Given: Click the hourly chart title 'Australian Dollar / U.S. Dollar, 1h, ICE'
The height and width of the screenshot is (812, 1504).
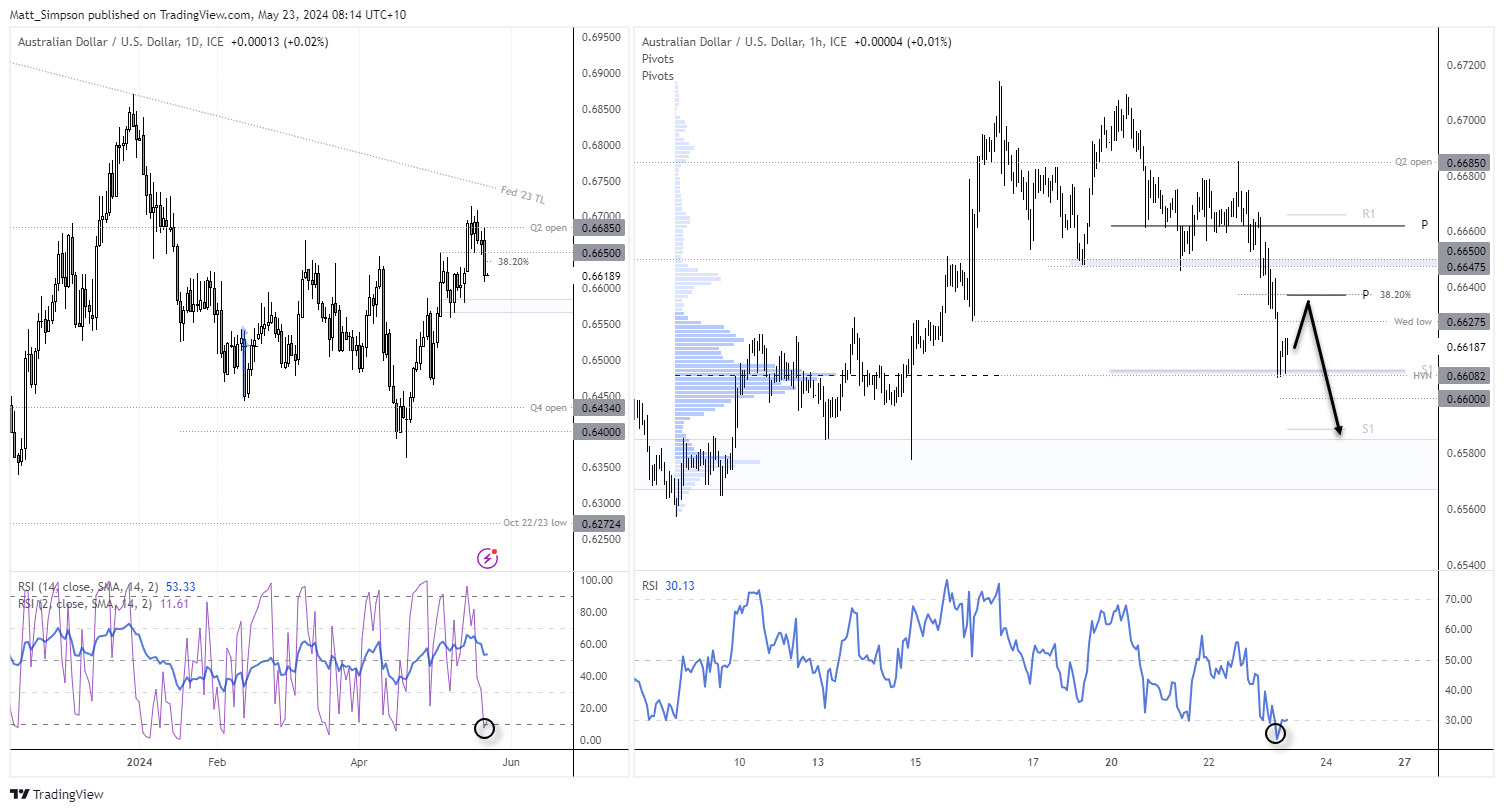Looking at the screenshot, I should tap(745, 42).
